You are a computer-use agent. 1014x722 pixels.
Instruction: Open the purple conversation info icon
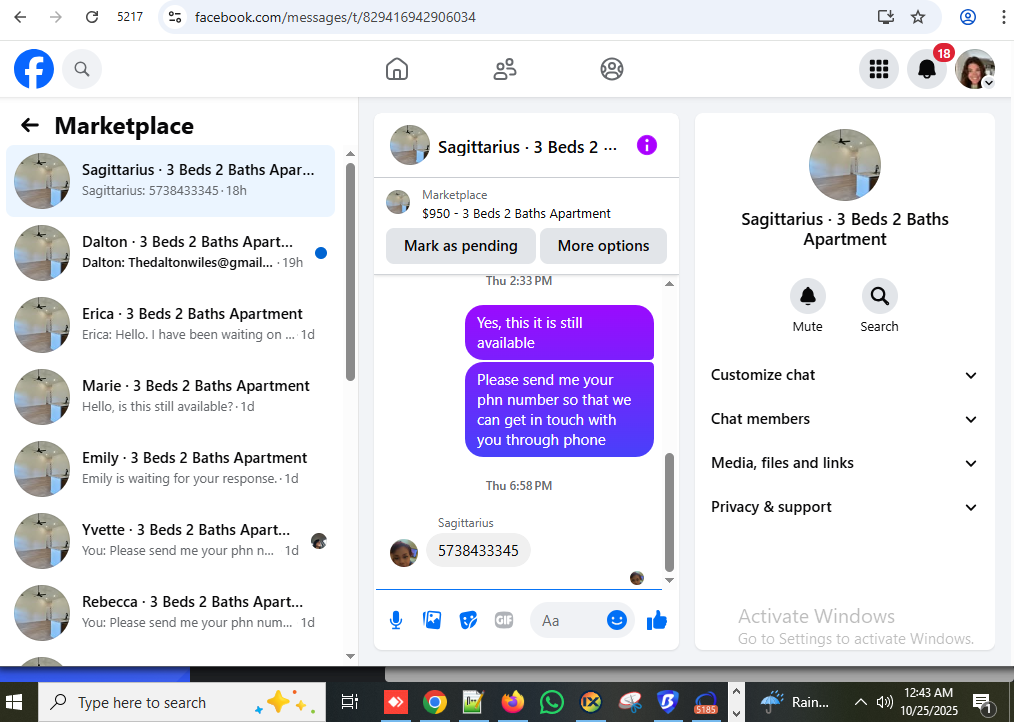[647, 145]
